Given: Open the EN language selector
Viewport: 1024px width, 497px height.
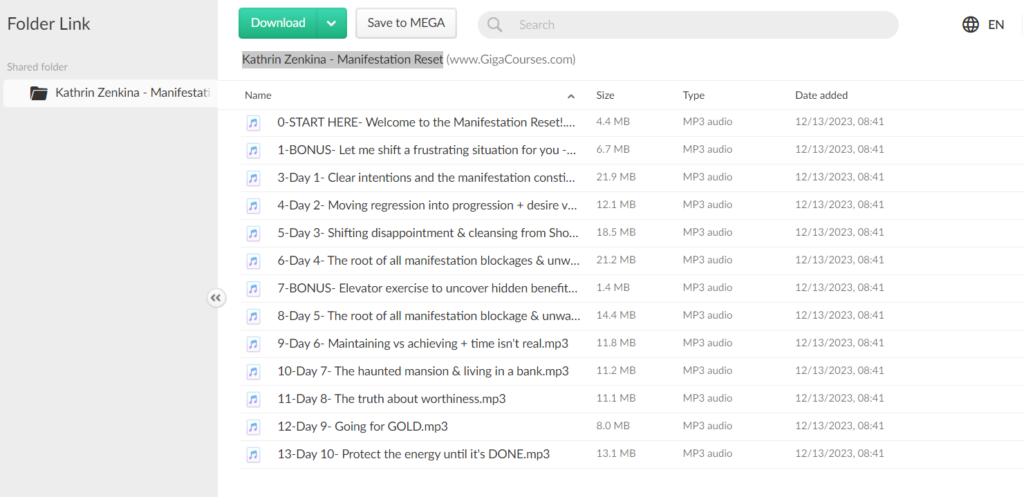Looking at the screenshot, I should point(996,25).
